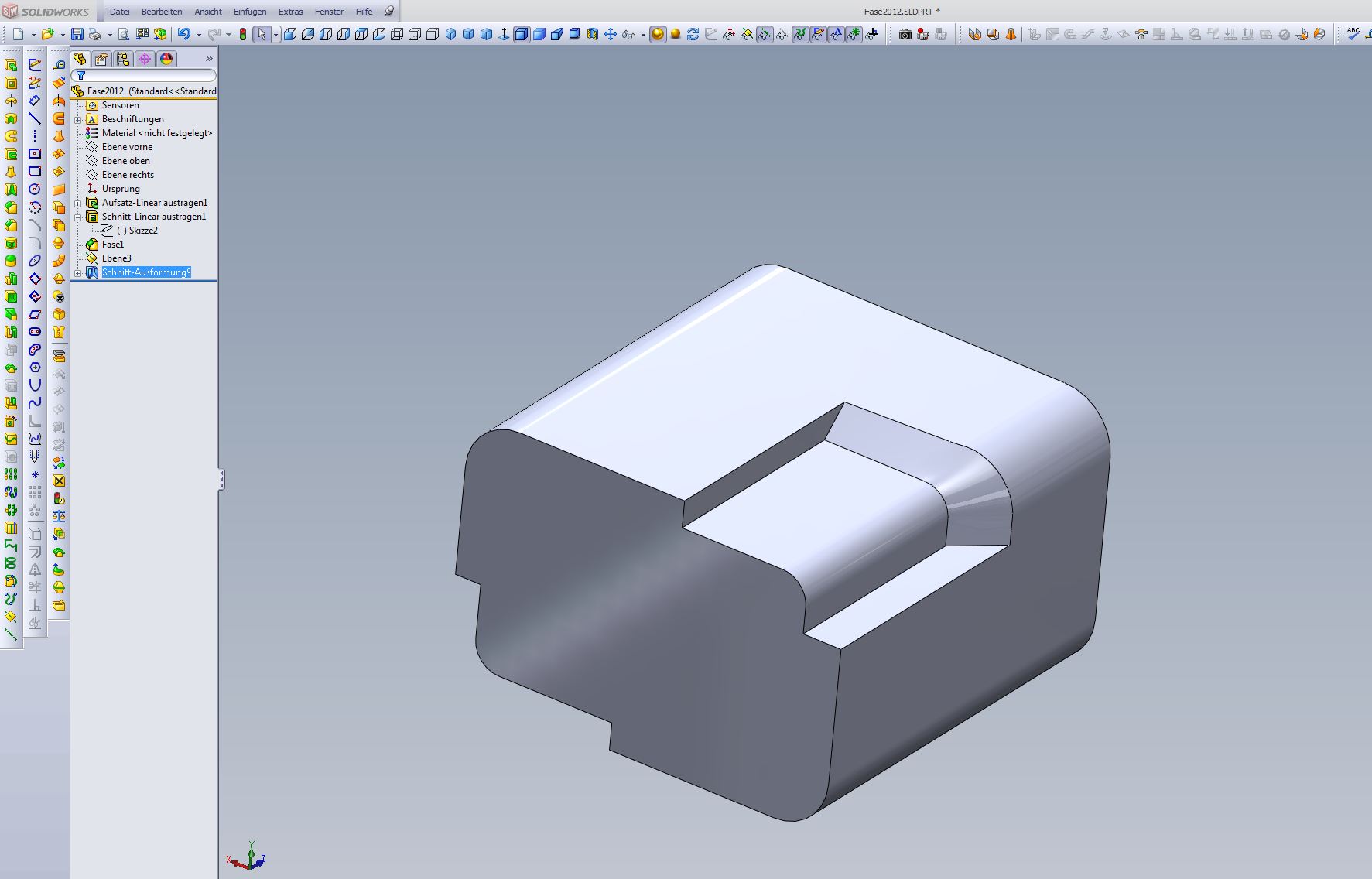The height and width of the screenshot is (879, 1372).
Task: Click the Print icon
Action: tap(94, 34)
